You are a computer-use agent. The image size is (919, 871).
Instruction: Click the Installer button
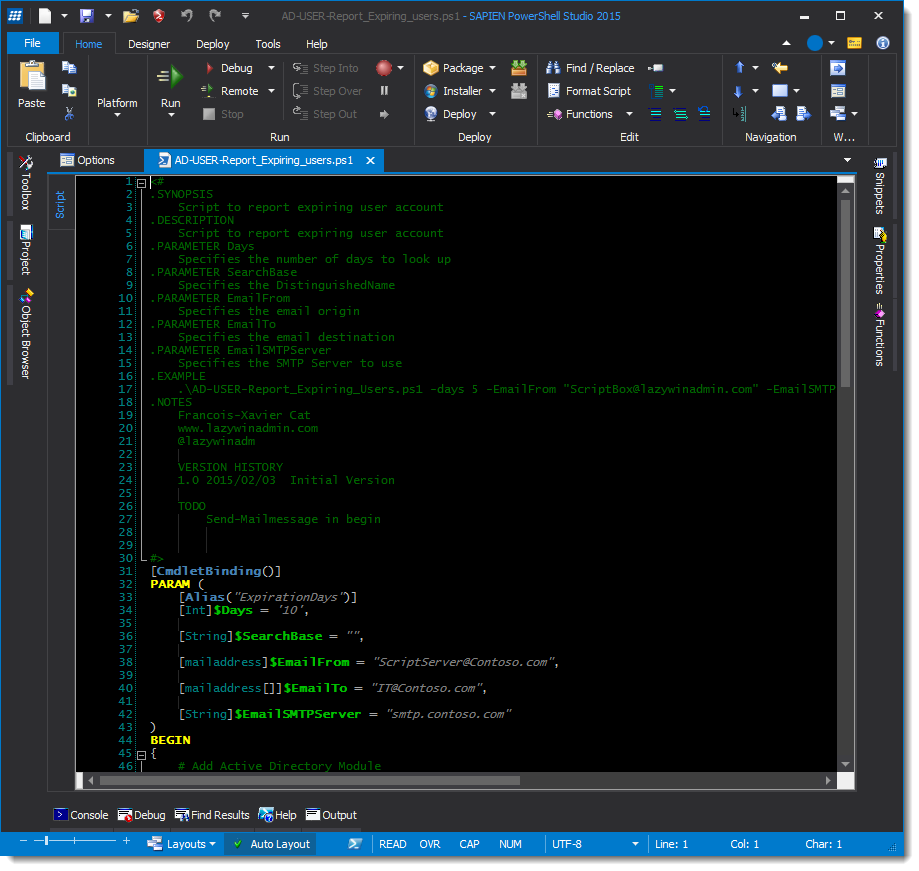pos(464,90)
